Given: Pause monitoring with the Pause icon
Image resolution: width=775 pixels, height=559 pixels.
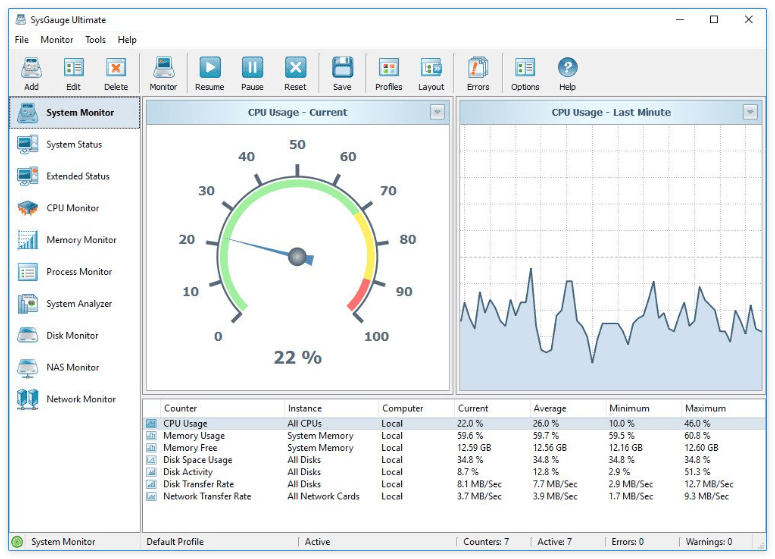Looking at the screenshot, I should pyautogui.click(x=252, y=74).
